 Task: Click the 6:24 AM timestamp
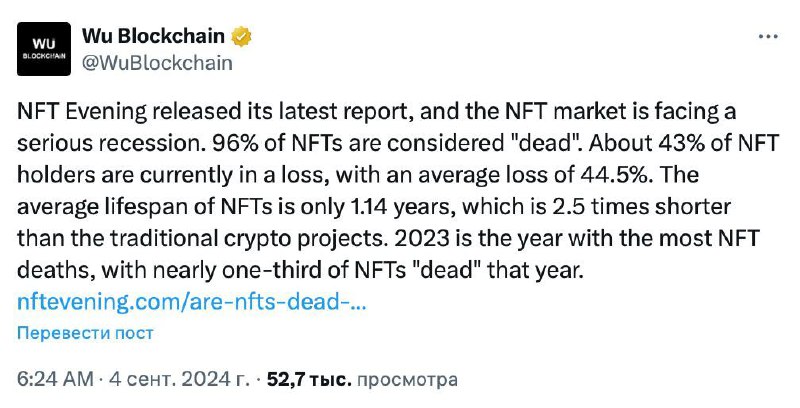[x=55, y=380]
